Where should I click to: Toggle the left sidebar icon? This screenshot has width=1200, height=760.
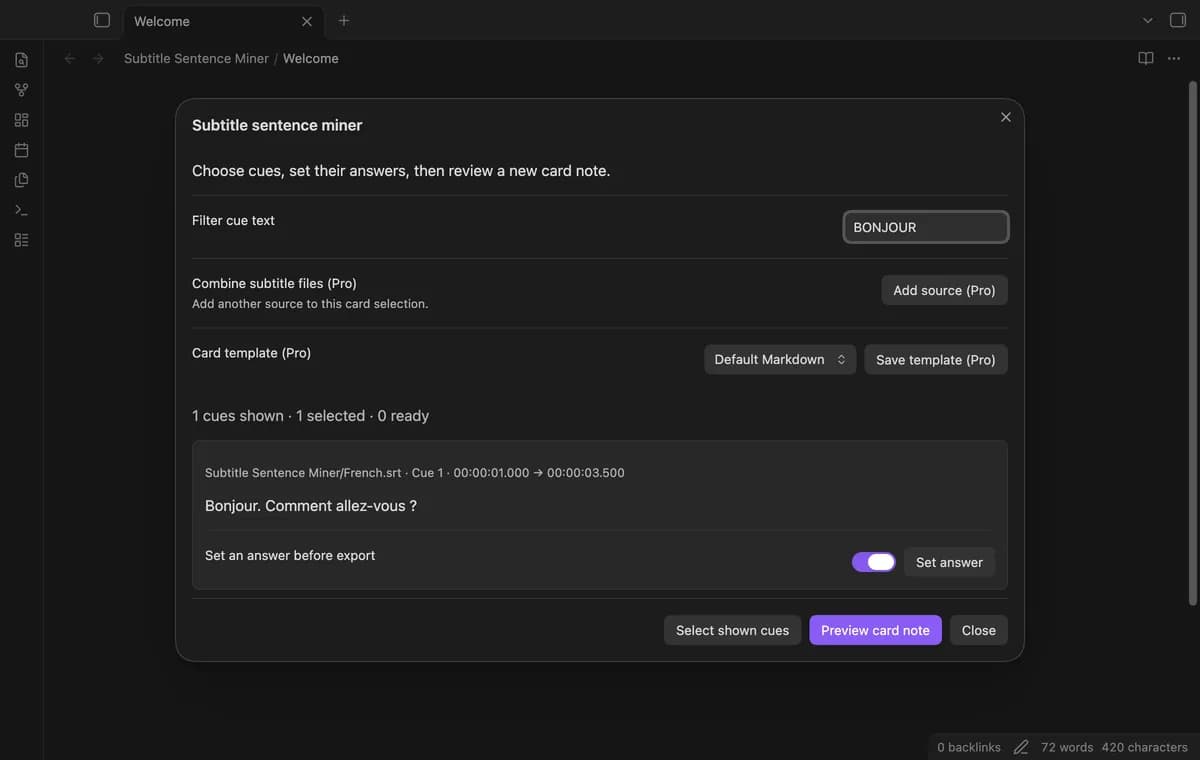pyautogui.click(x=101, y=20)
